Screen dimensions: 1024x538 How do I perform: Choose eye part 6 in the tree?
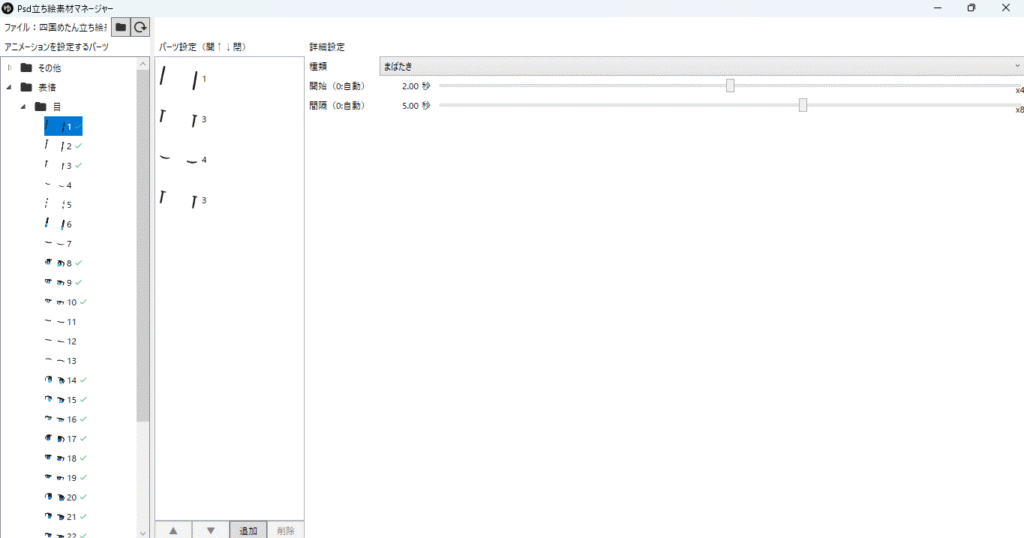(62, 224)
